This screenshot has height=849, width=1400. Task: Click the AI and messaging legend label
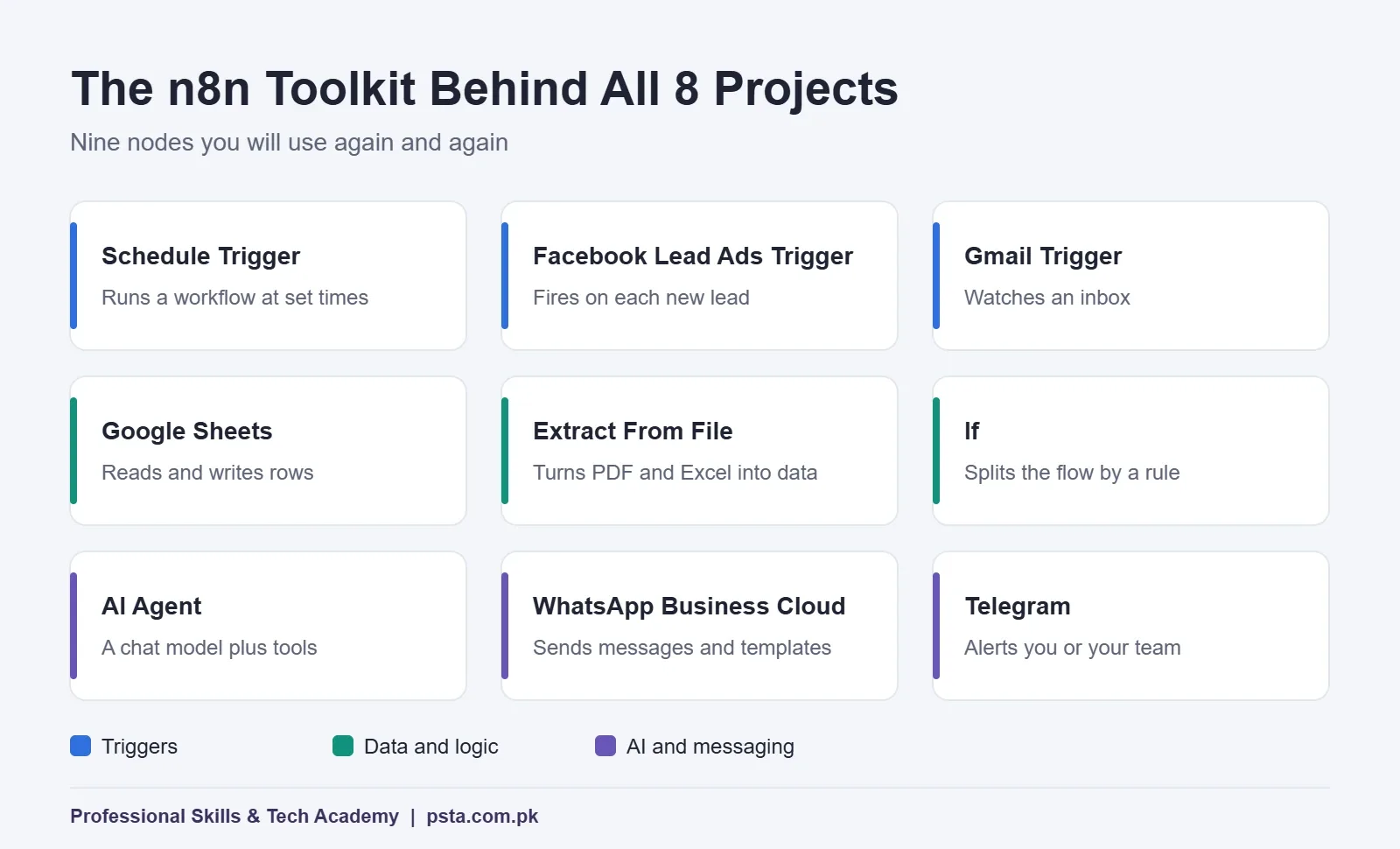point(710,747)
